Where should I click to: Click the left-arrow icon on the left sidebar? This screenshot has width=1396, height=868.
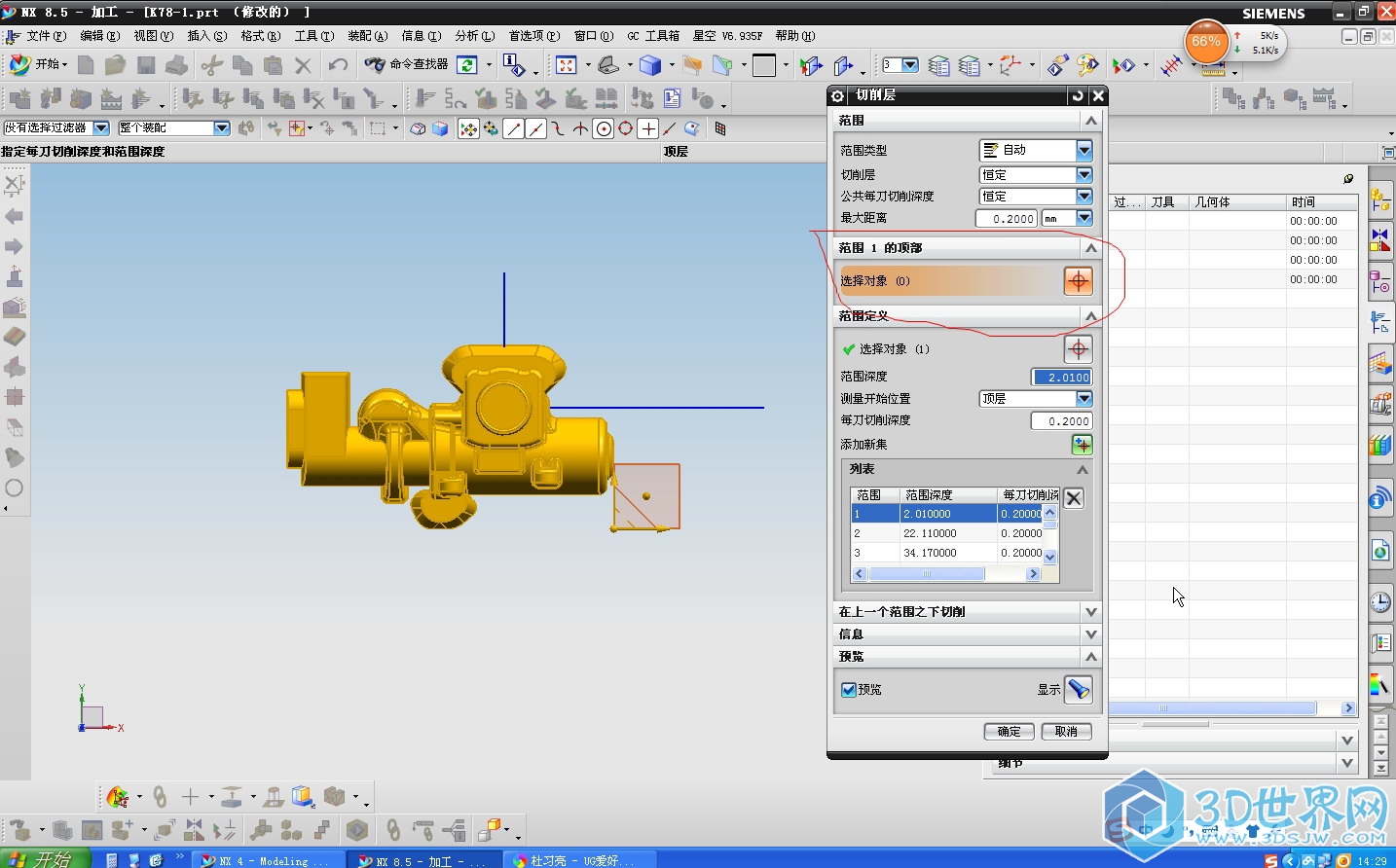coord(15,216)
